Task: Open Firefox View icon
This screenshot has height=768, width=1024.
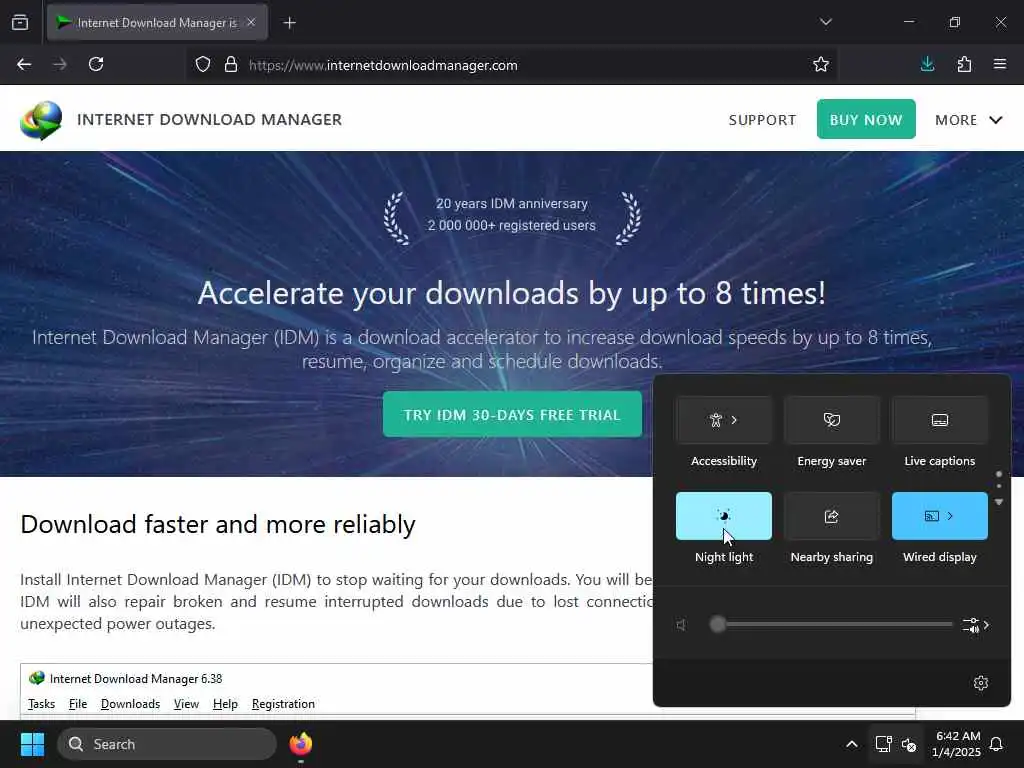Action: click(20, 22)
